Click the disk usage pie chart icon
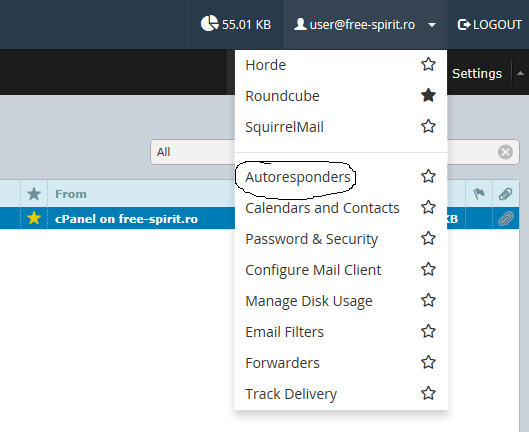This screenshot has width=529, height=432. click(210, 24)
